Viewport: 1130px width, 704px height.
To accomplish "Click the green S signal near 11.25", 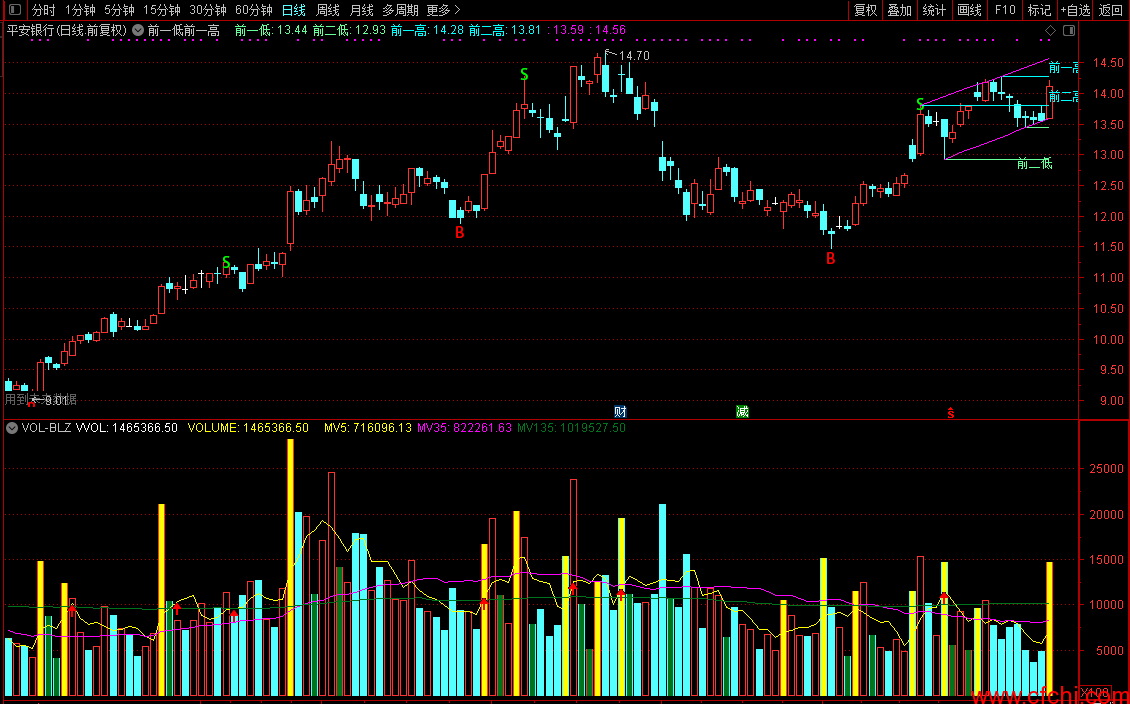I will [x=226, y=262].
